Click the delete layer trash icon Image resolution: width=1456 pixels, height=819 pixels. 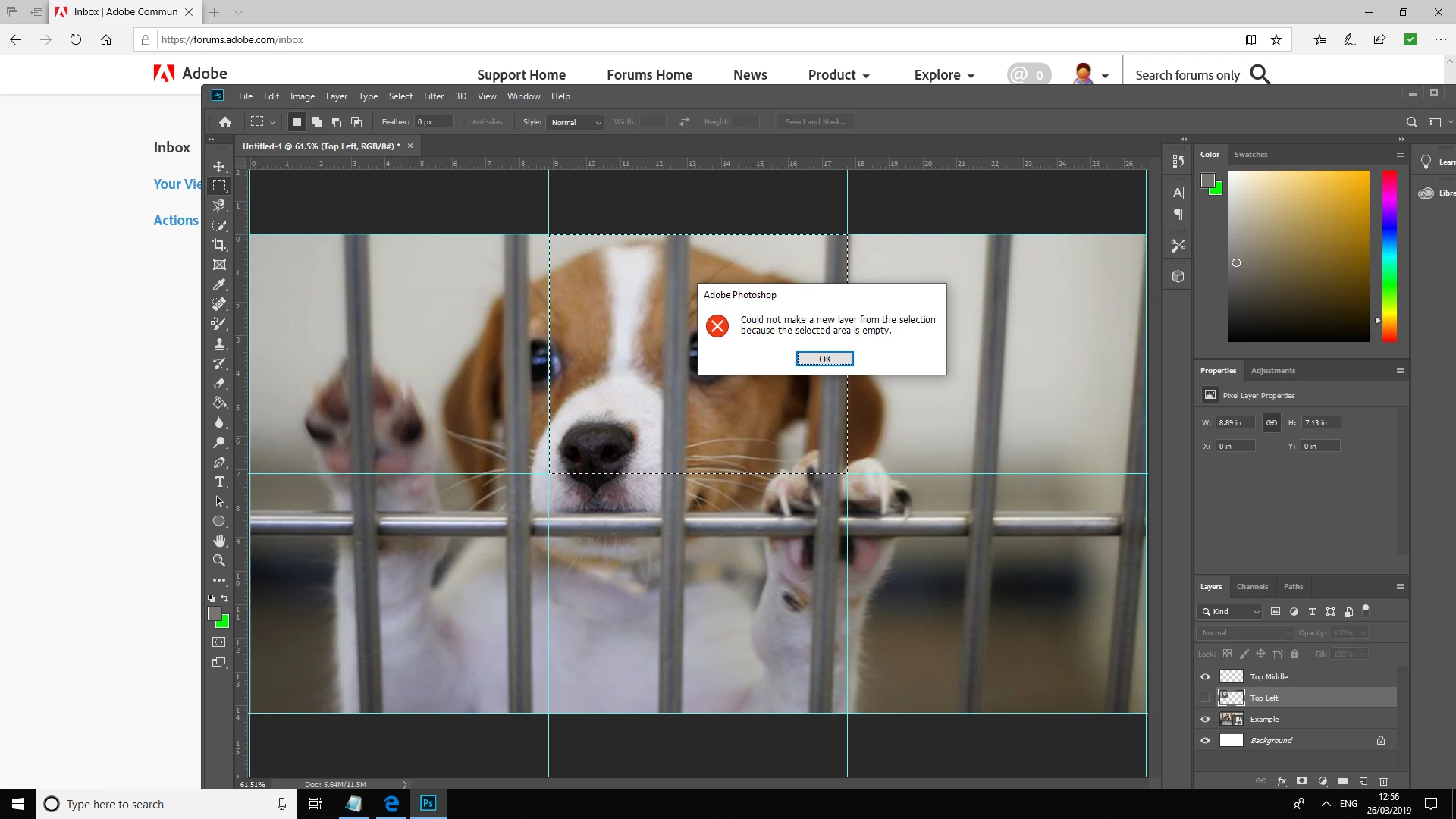(x=1383, y=780)
